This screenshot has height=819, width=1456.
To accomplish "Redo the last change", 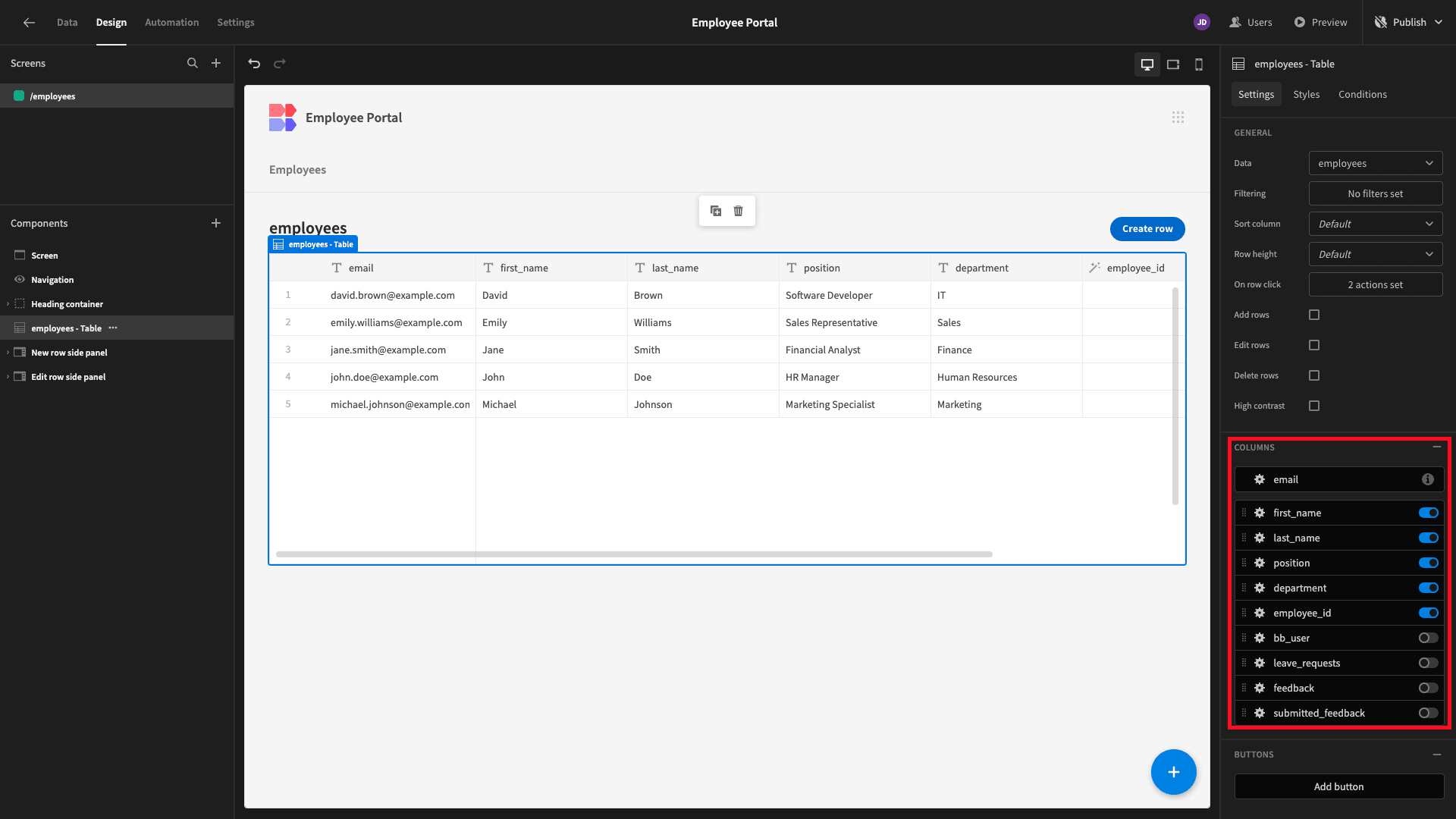I will [280, 64].
